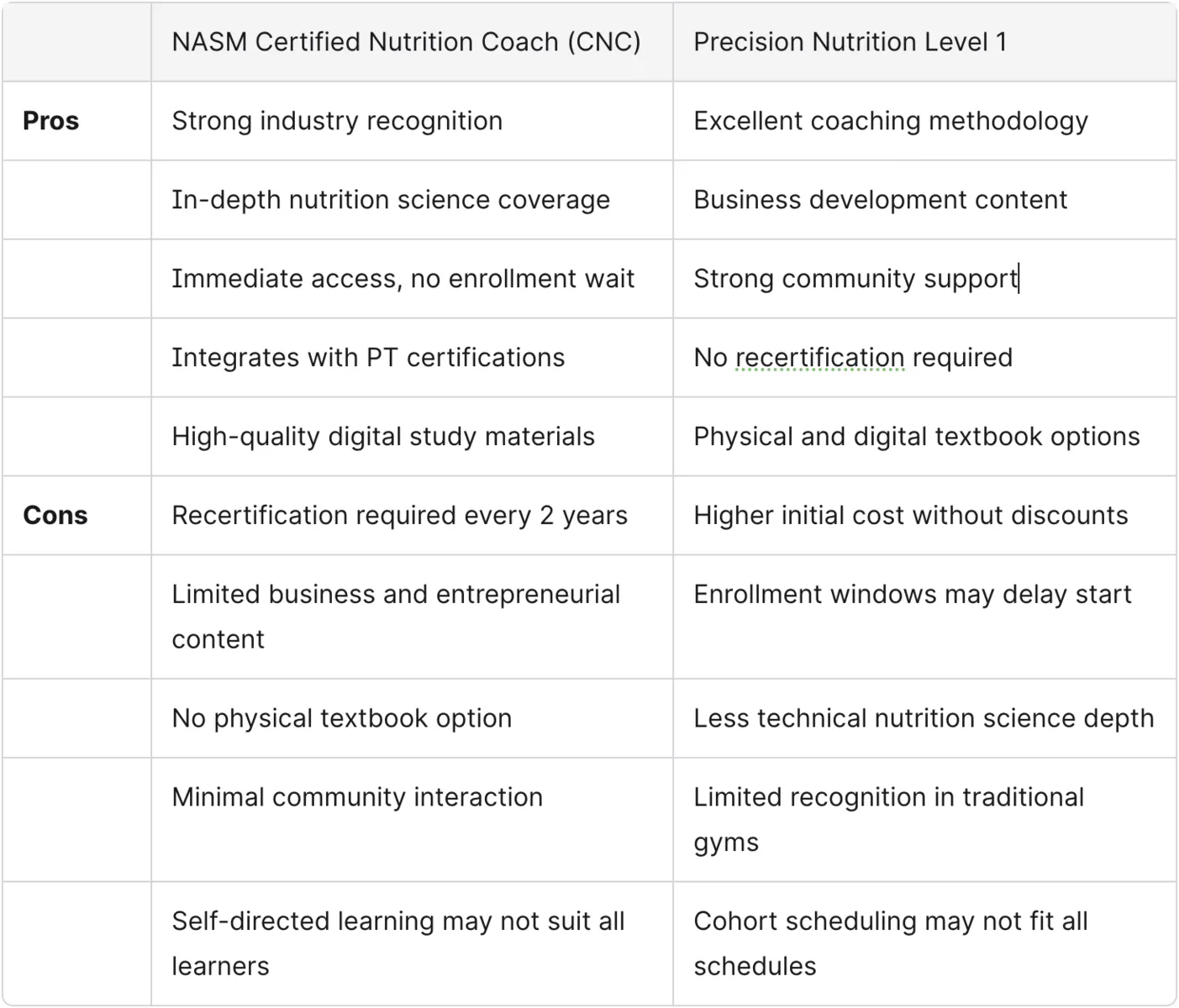Click the Cons row label
1179x1008 pixels.
click(x=55, y=515)
